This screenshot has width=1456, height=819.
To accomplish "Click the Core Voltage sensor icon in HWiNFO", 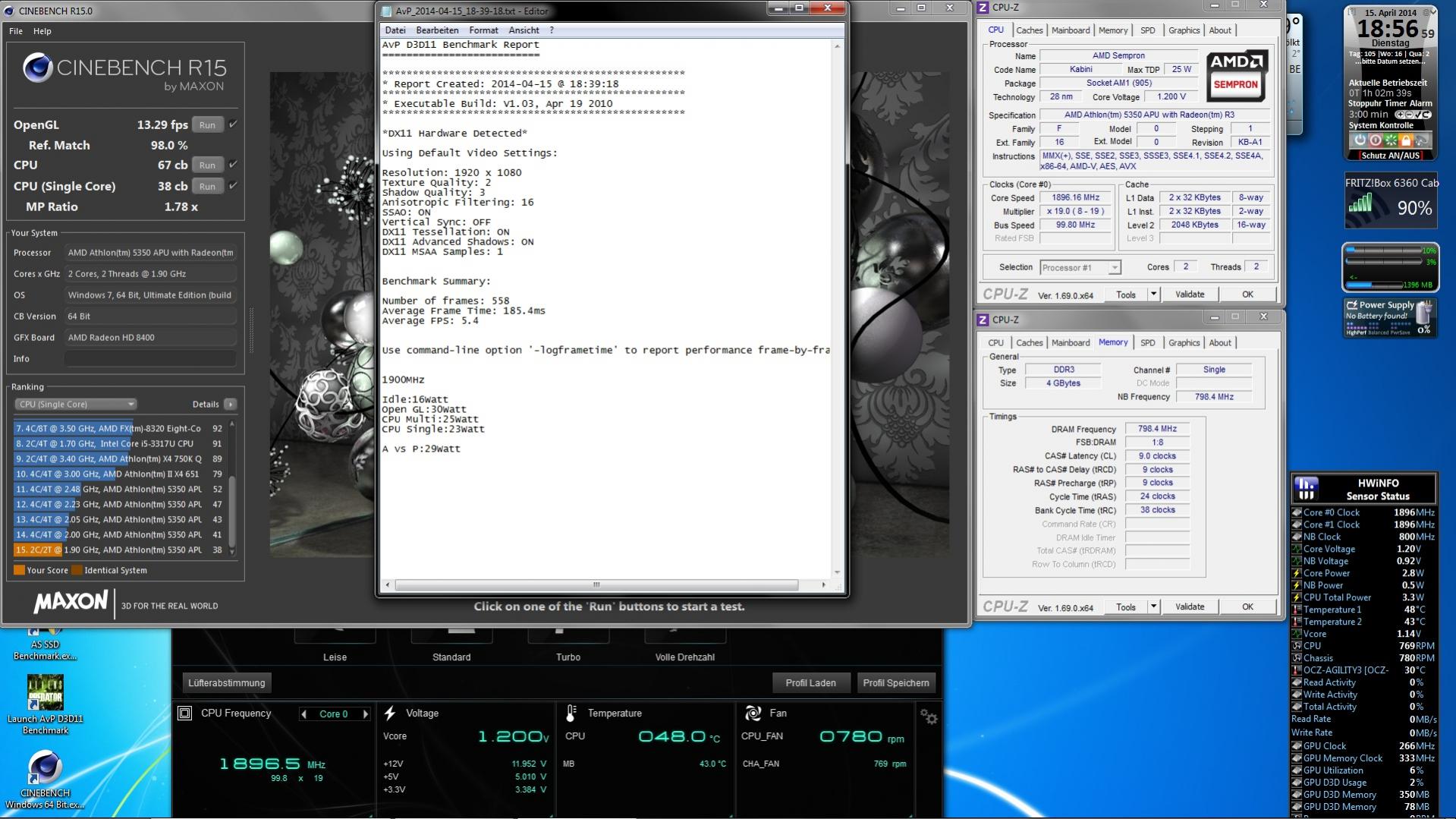I will point(1297,549).
